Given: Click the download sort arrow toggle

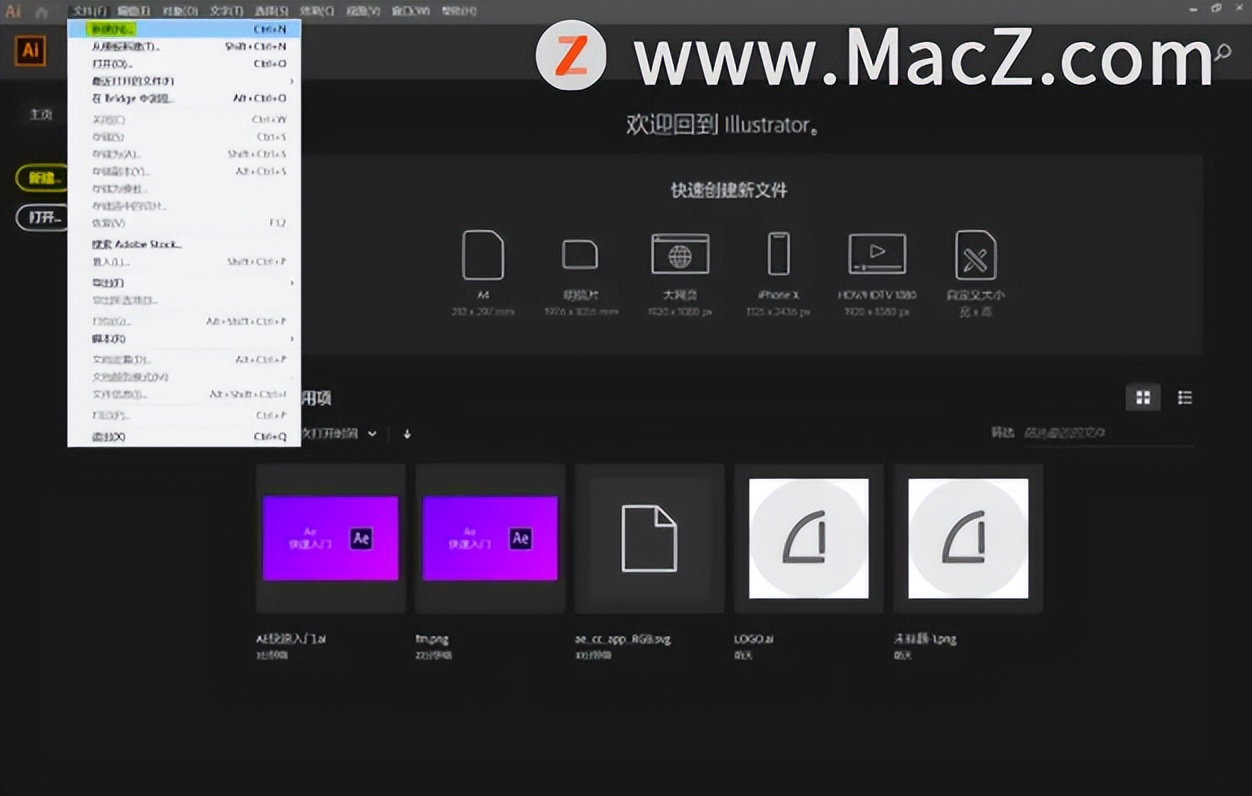Looking at the screenshot, I should [x=406, y=434].
